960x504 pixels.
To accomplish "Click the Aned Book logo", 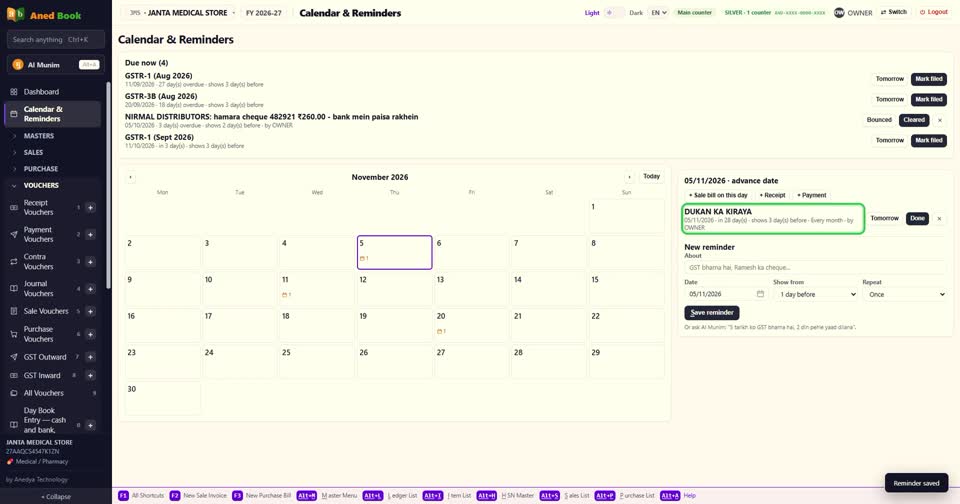I will coord(44,15).
